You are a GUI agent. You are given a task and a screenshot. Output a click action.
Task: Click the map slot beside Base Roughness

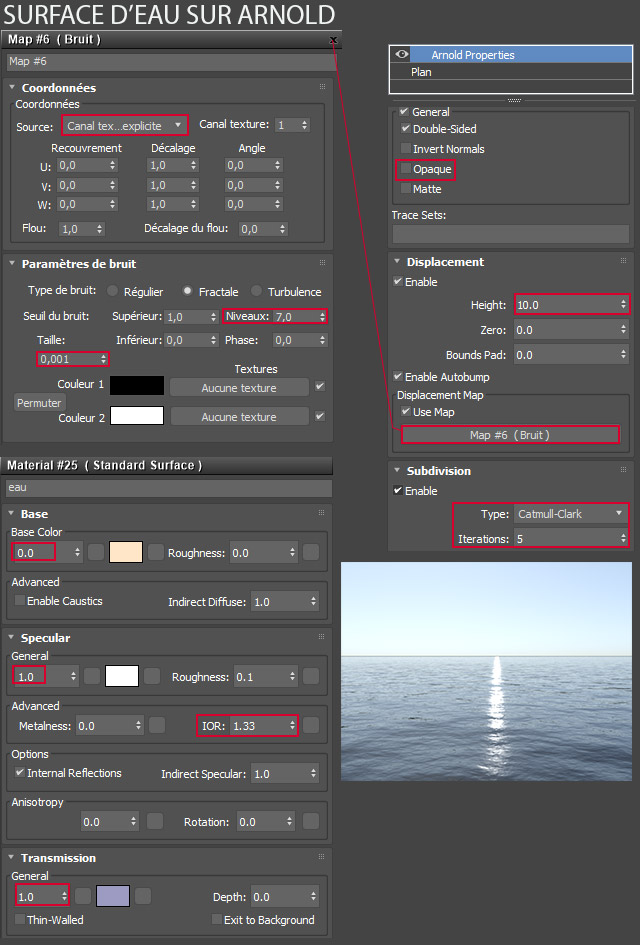[x=311, y=552]
